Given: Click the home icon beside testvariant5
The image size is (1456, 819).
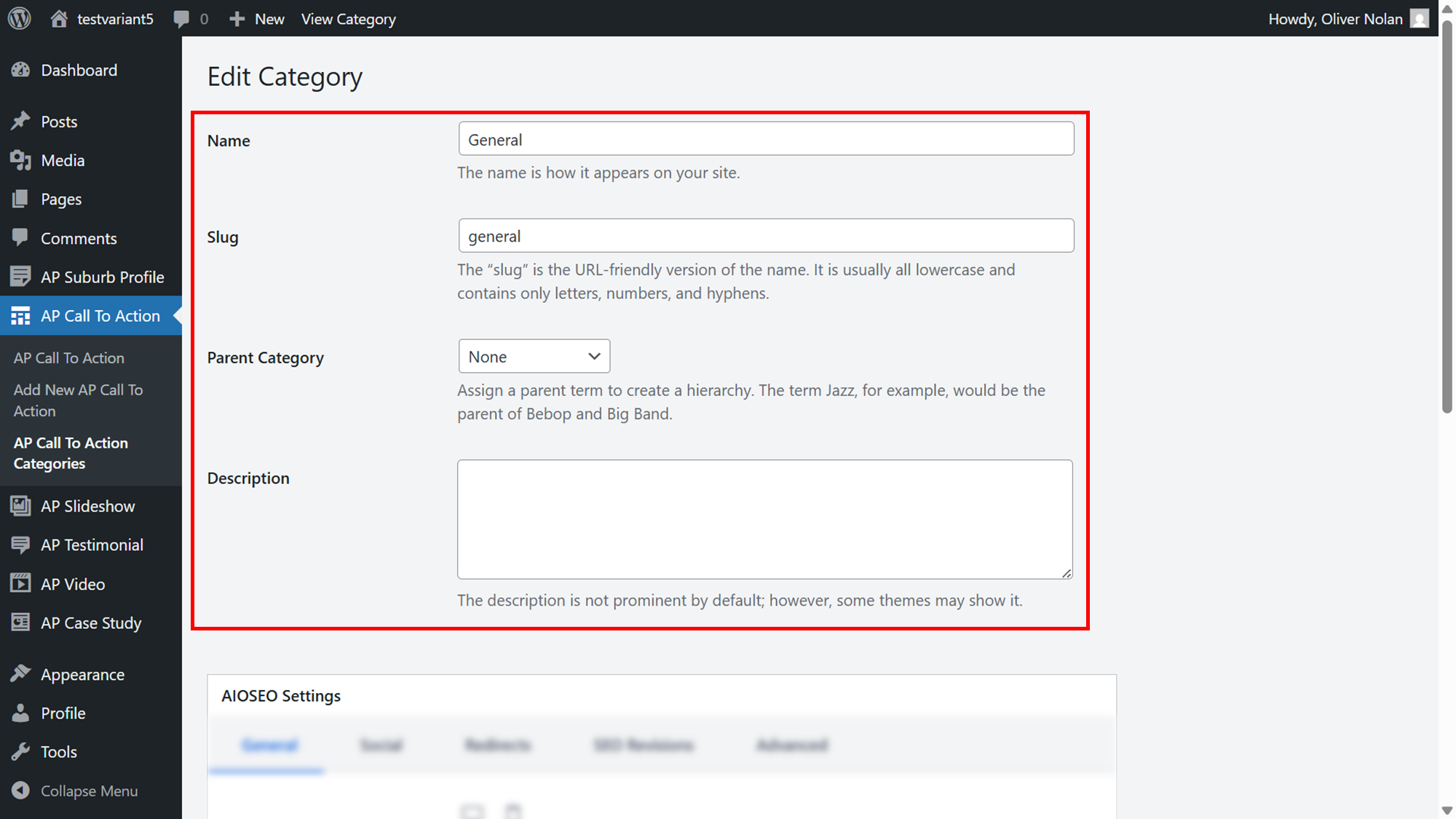Looking at the screenshot, I should click(59, 18).
